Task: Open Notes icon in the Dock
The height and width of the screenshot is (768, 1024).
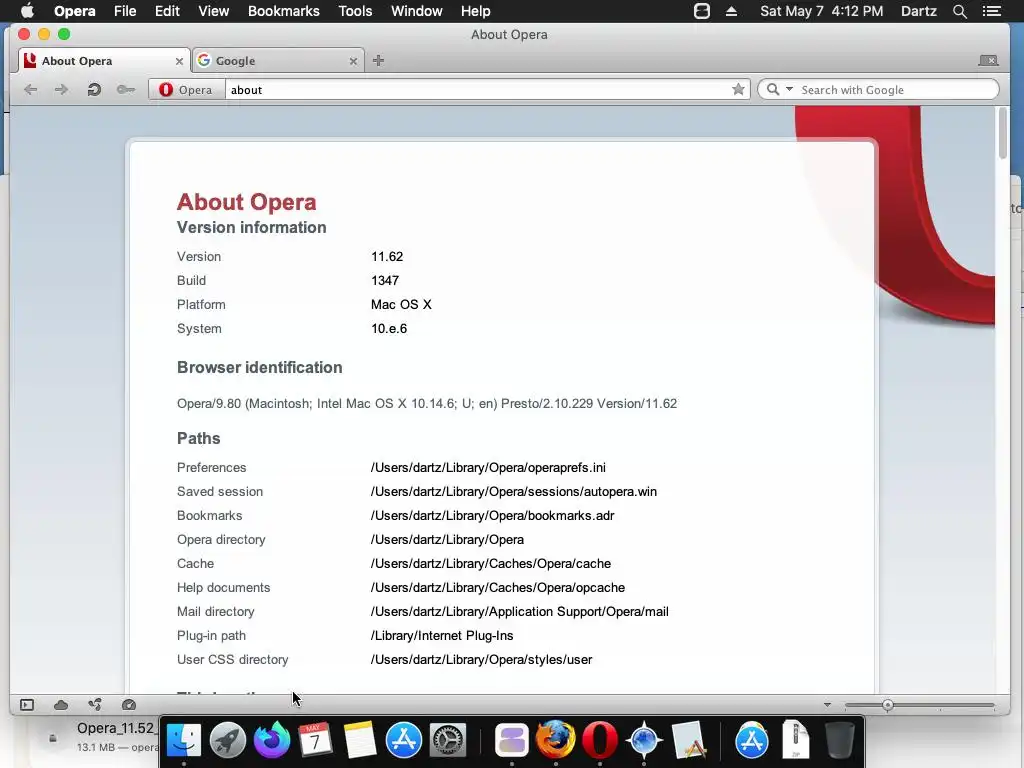Action: click(359, 740)
